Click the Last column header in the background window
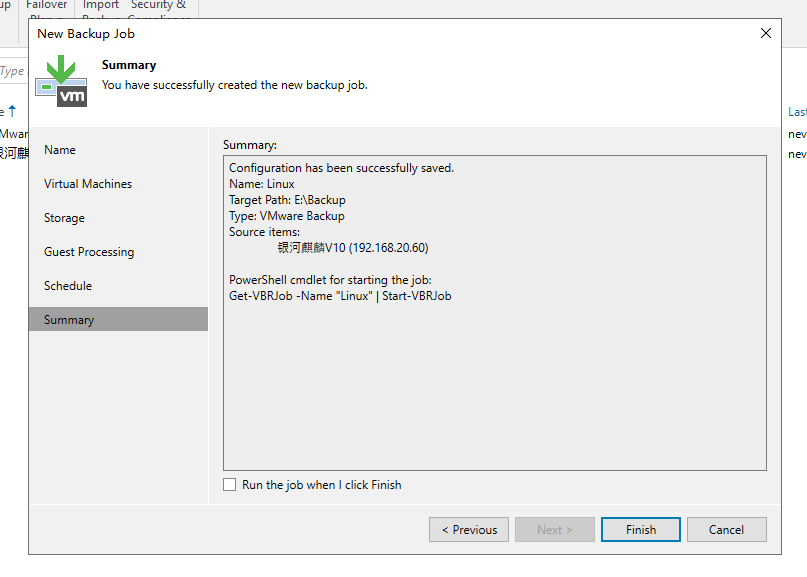 tap(797, 112)
